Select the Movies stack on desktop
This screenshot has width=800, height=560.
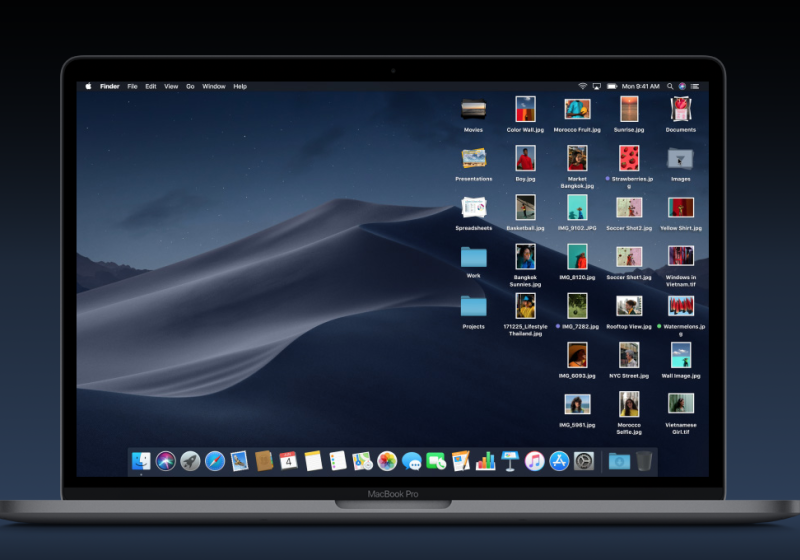473,109
